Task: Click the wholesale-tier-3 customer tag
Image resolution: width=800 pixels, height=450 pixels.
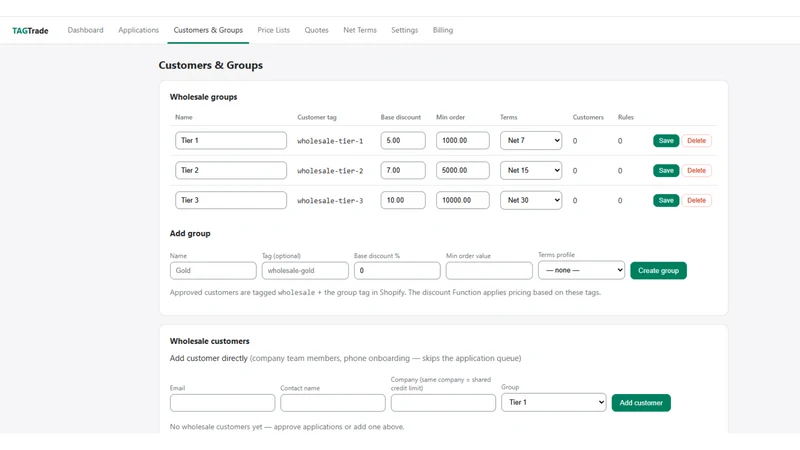Action: pos(330,201)
